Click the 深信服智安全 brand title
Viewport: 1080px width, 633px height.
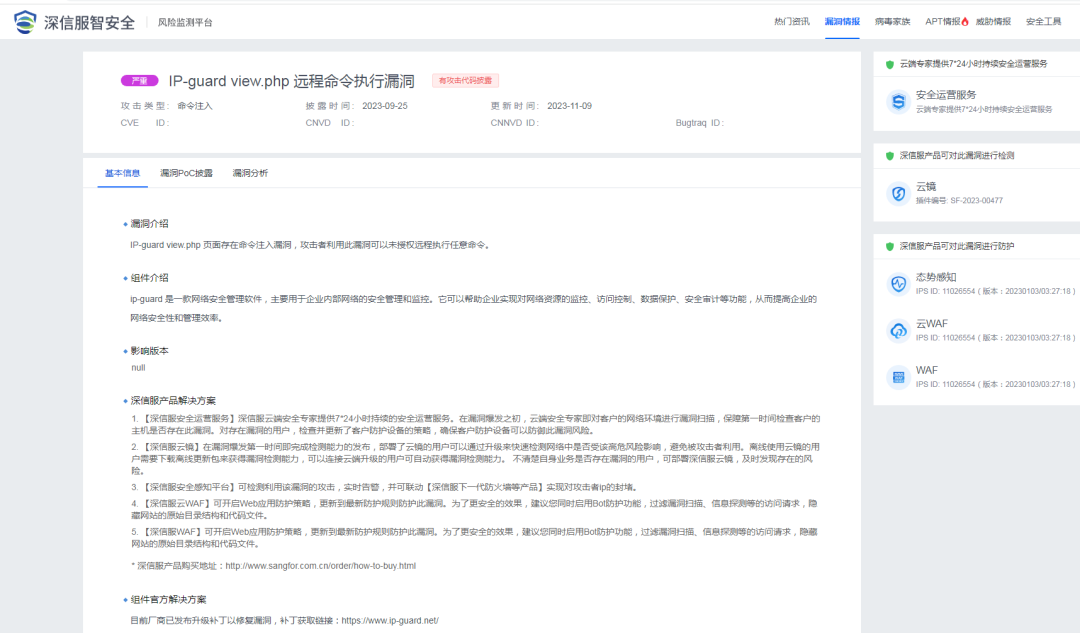90,23
